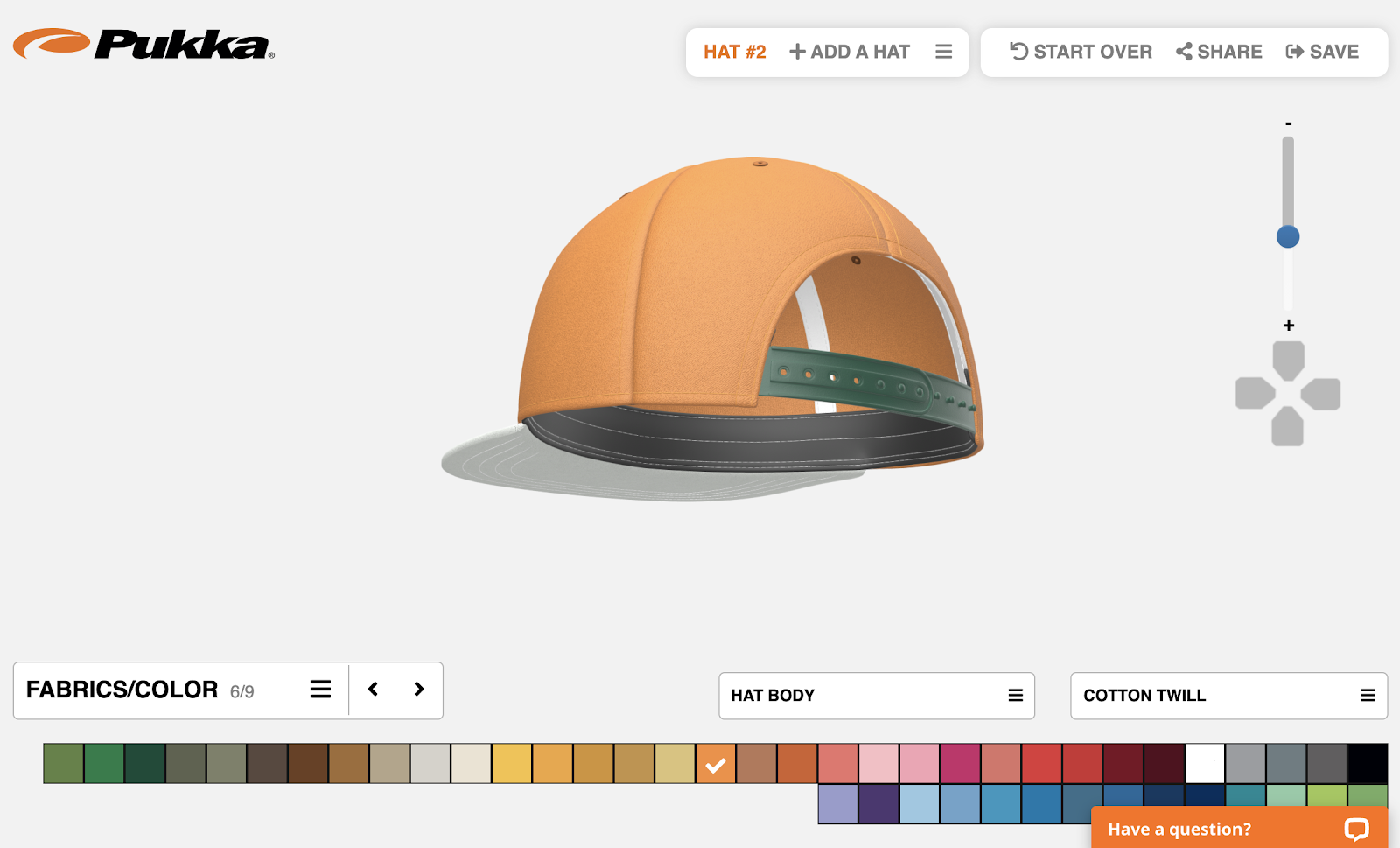Image resolution: width=1400 pixels, height=848 pixels.
Task: Click the Have a question chat bar
Action: [x=1181, y=829]
